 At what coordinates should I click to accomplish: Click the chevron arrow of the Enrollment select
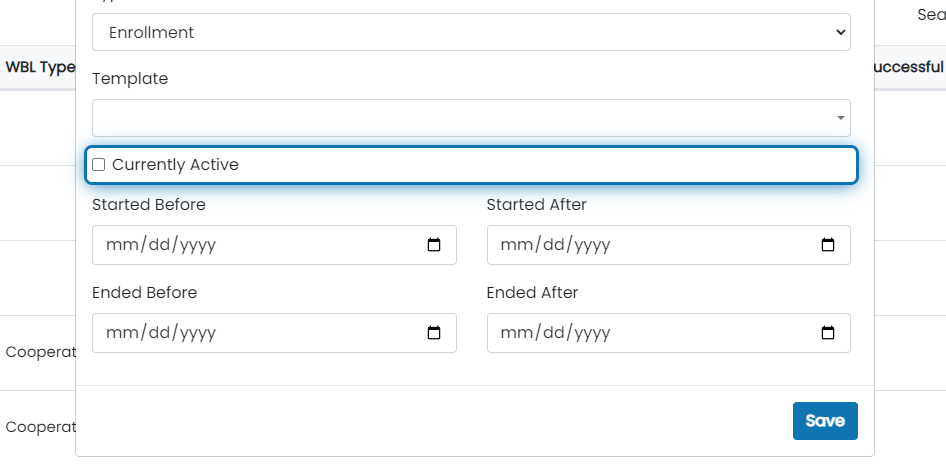tap(841, 32)
